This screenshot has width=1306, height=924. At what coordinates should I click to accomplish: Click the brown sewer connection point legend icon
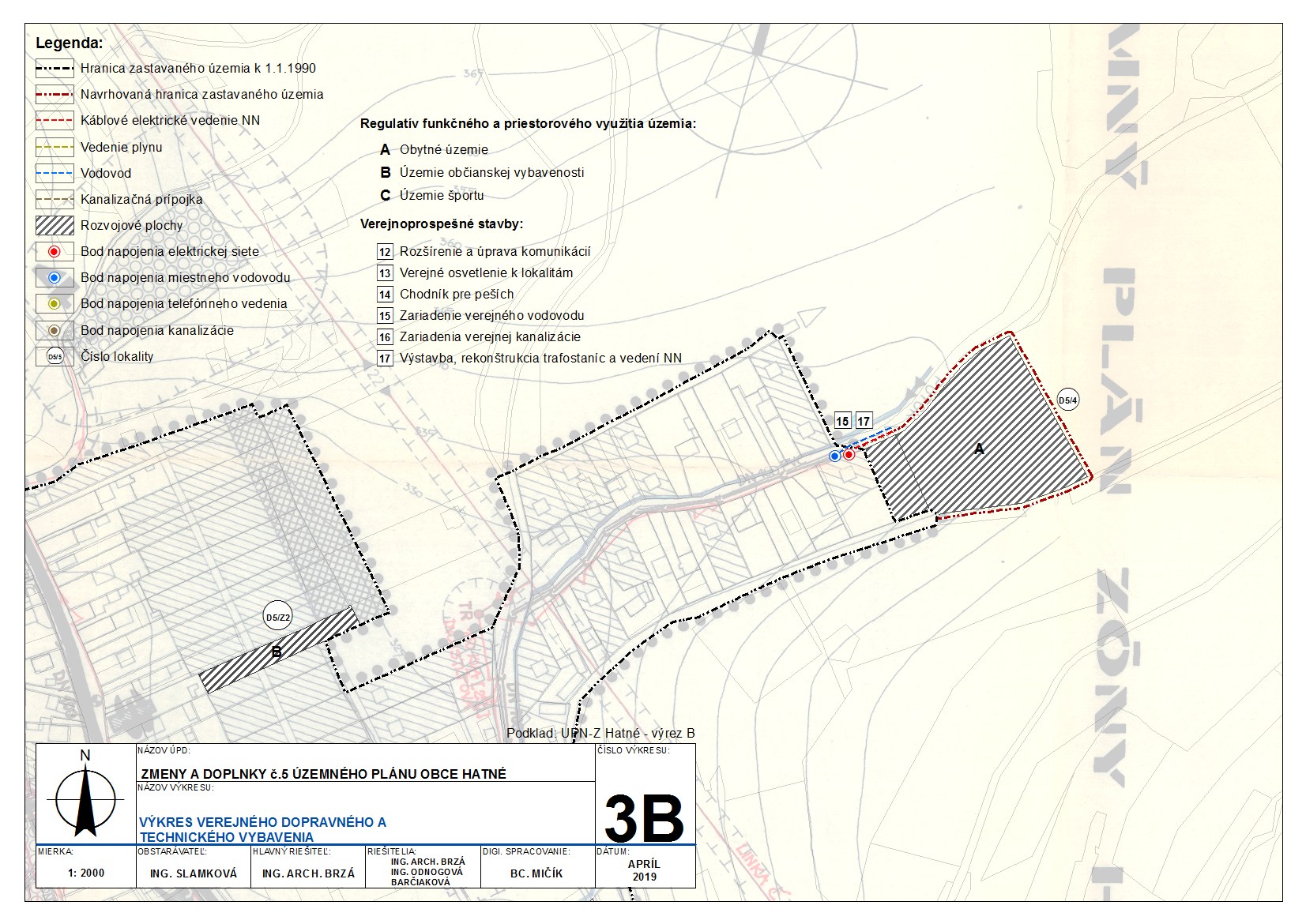[x=55, y=330]
